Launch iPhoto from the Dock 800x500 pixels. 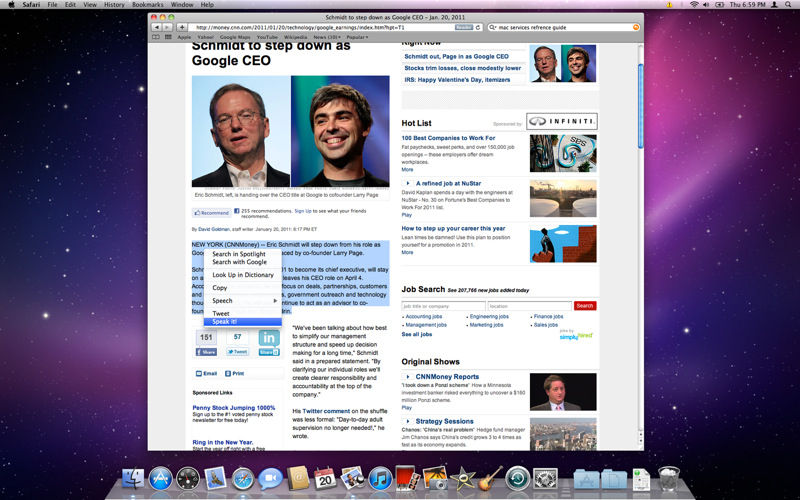tap(435, 479)
